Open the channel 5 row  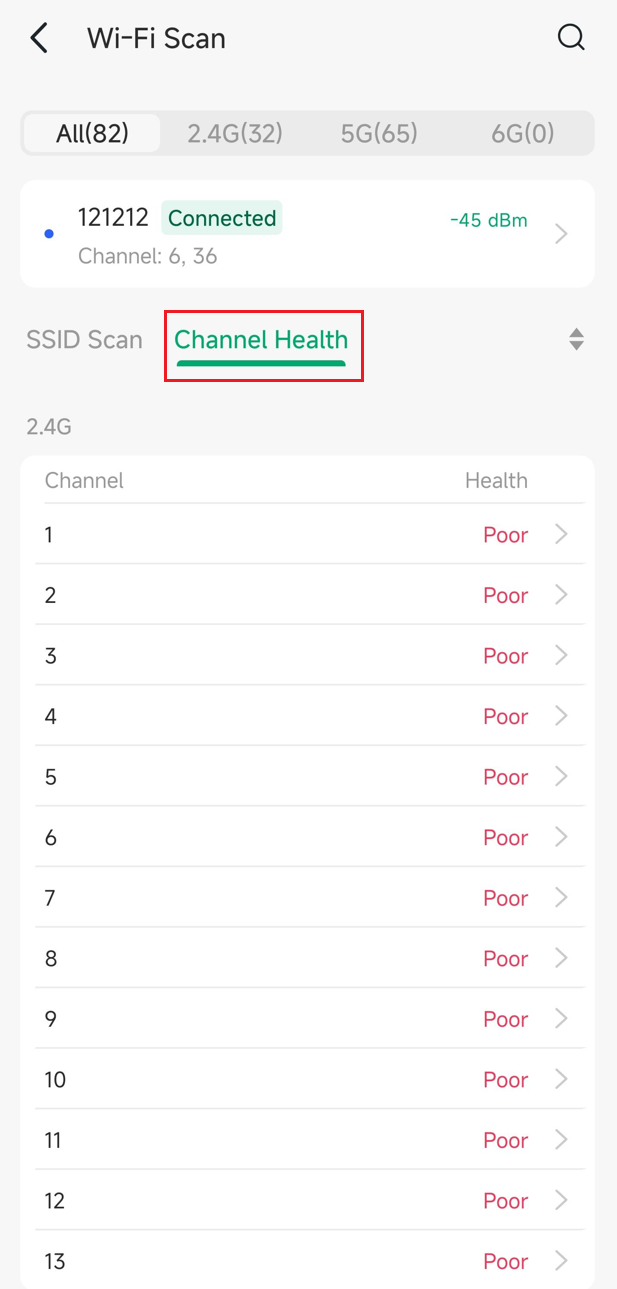pos(300,777)
